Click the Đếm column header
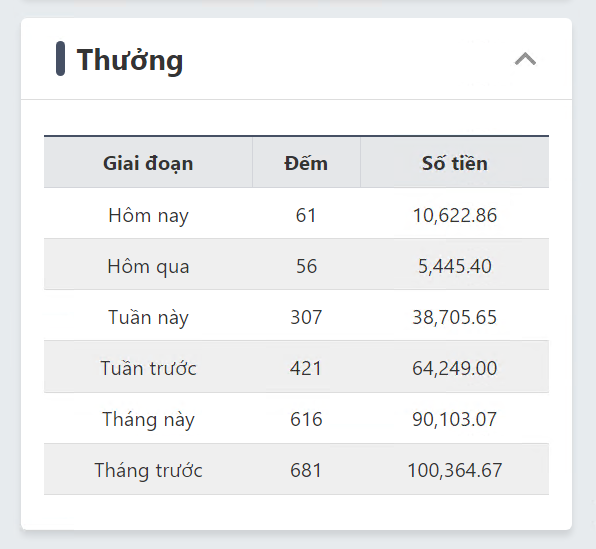The image size is (596, 549). (306, 163)
